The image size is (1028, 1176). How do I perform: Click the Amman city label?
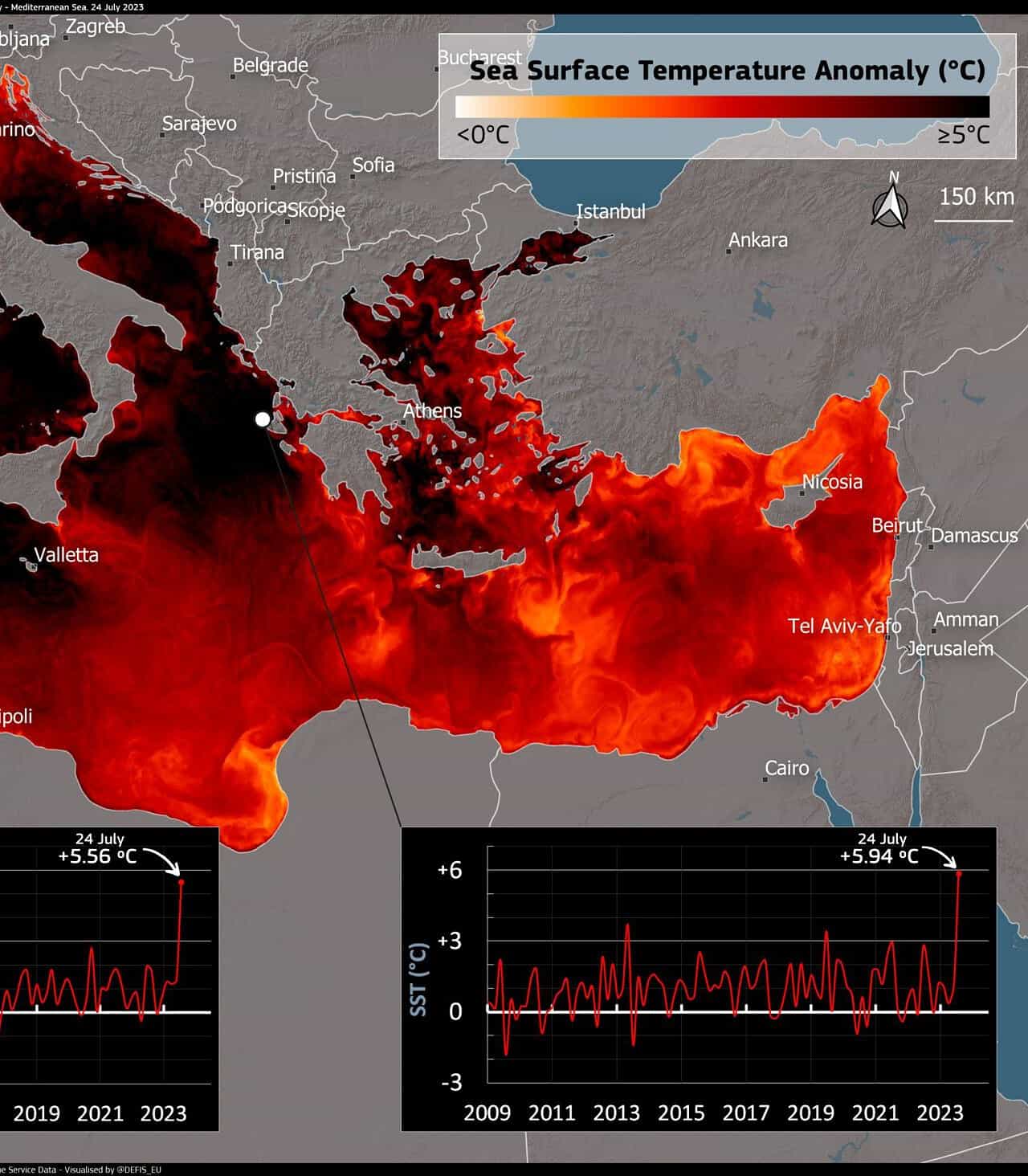[965, 619]
